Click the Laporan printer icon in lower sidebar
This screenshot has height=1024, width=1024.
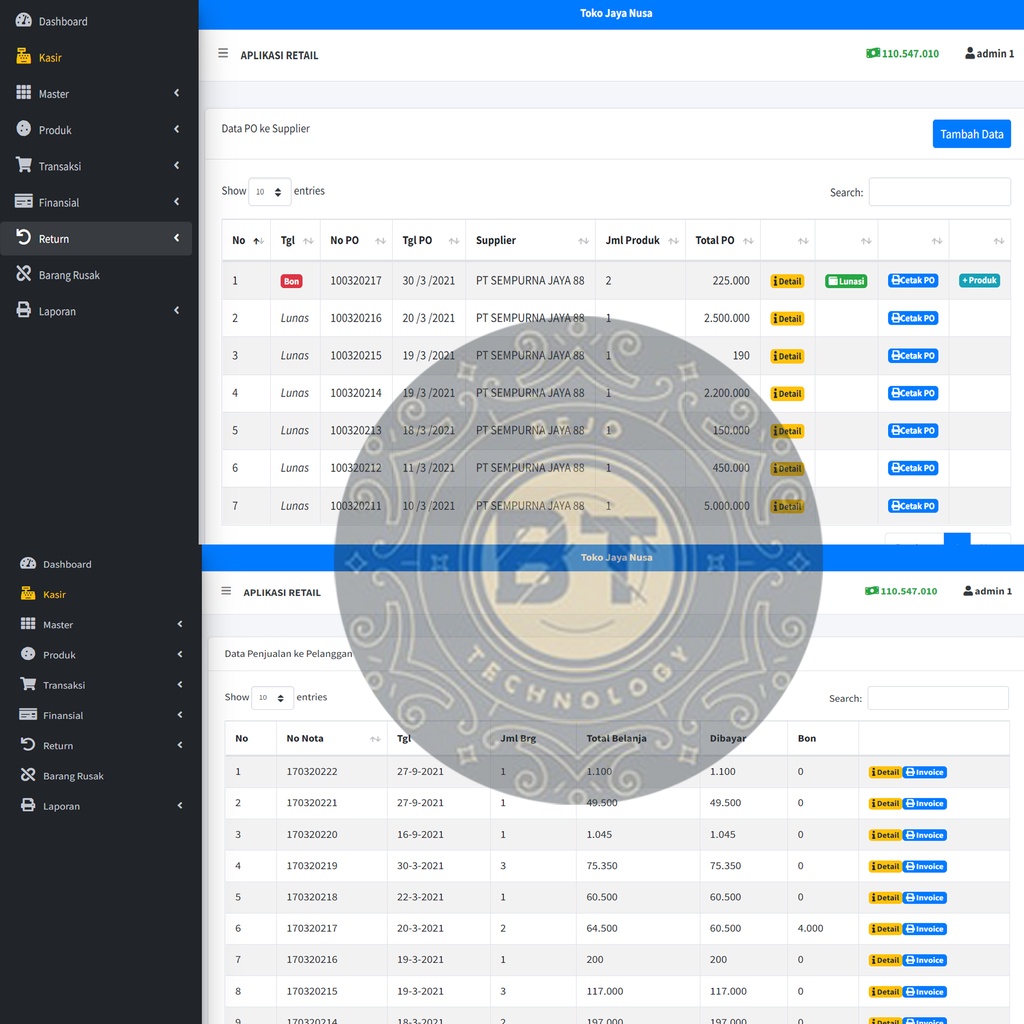28,805
